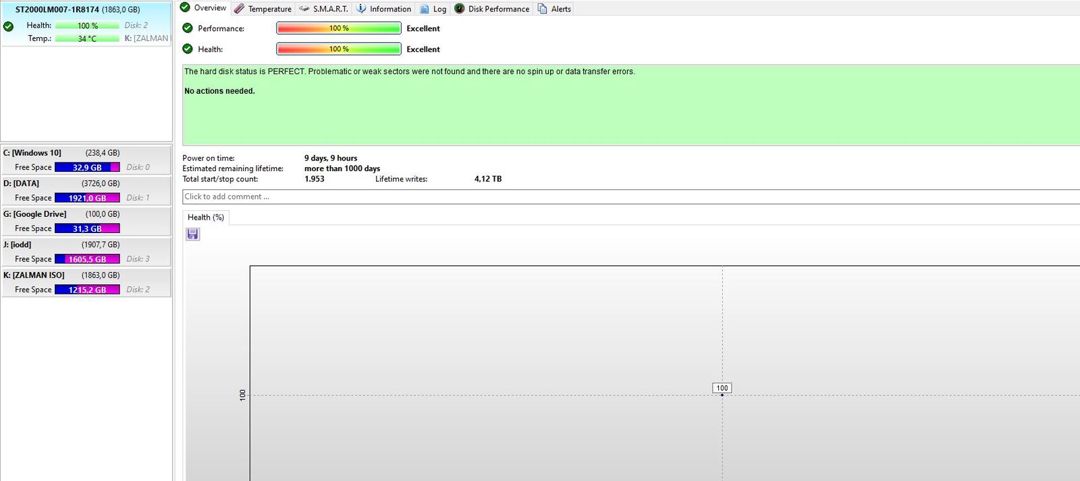Click the Information tab info icon
The height and width of the screenshot is (481, 1080).
(361, 8)
